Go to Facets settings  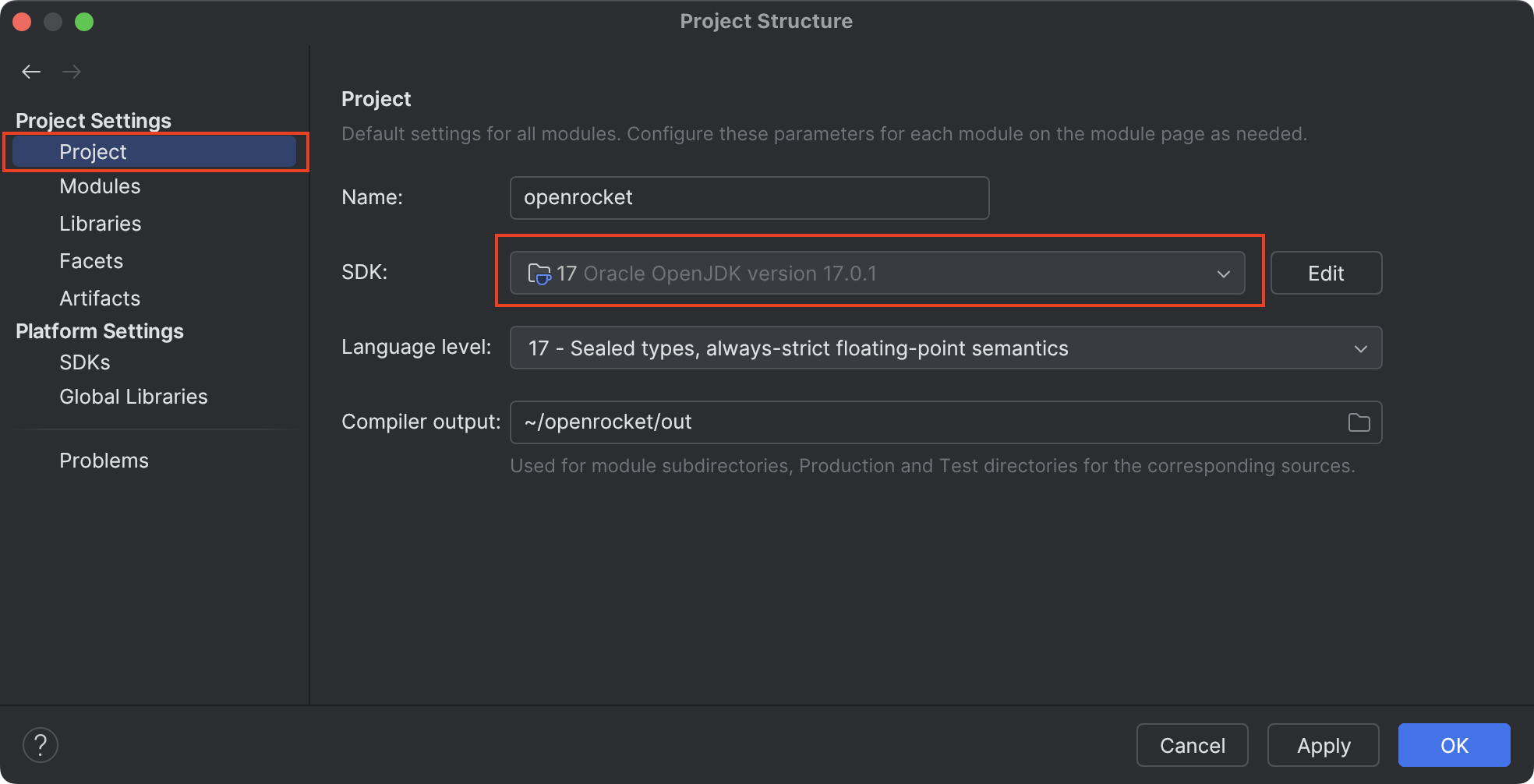(91, 261)
